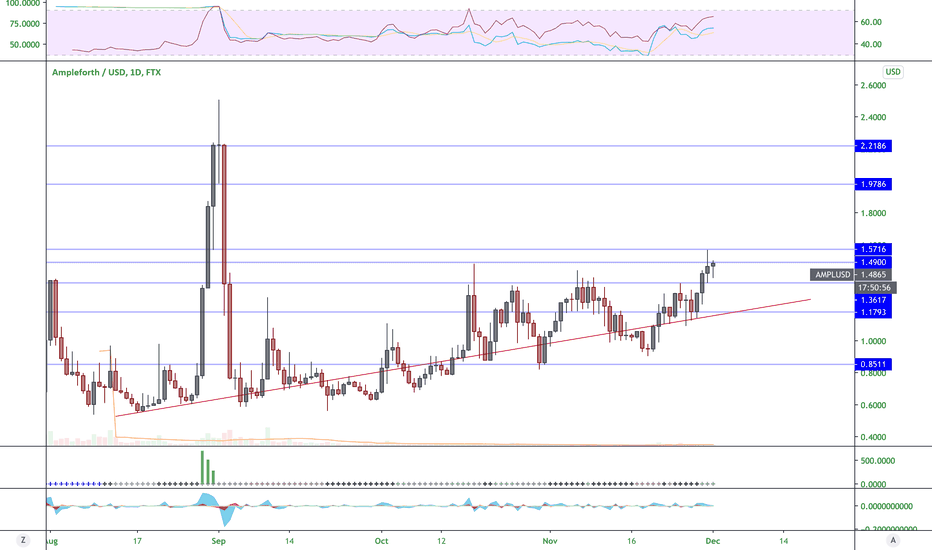Click the Z timezone button in the bottom left
This screenshot has width=932, height=550.
(23, 540)
